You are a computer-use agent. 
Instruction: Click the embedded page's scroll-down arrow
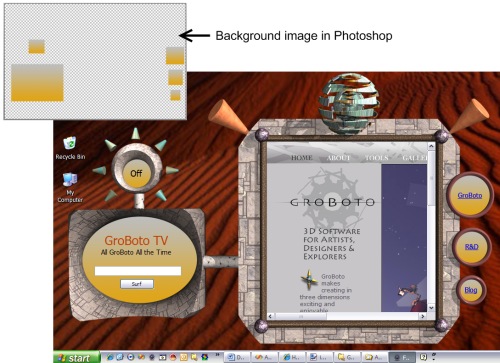coord(431,308)
